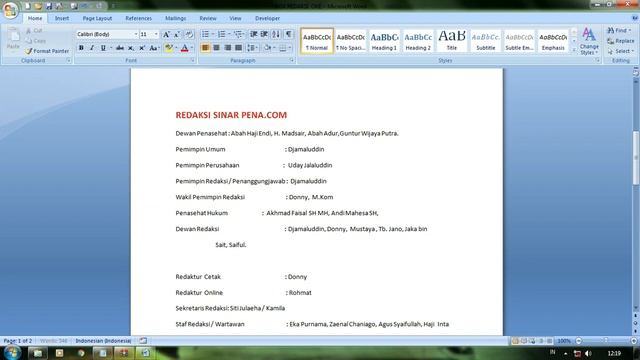
Task: Expand the Clipboard pane launcher
Action: (68, 60)
